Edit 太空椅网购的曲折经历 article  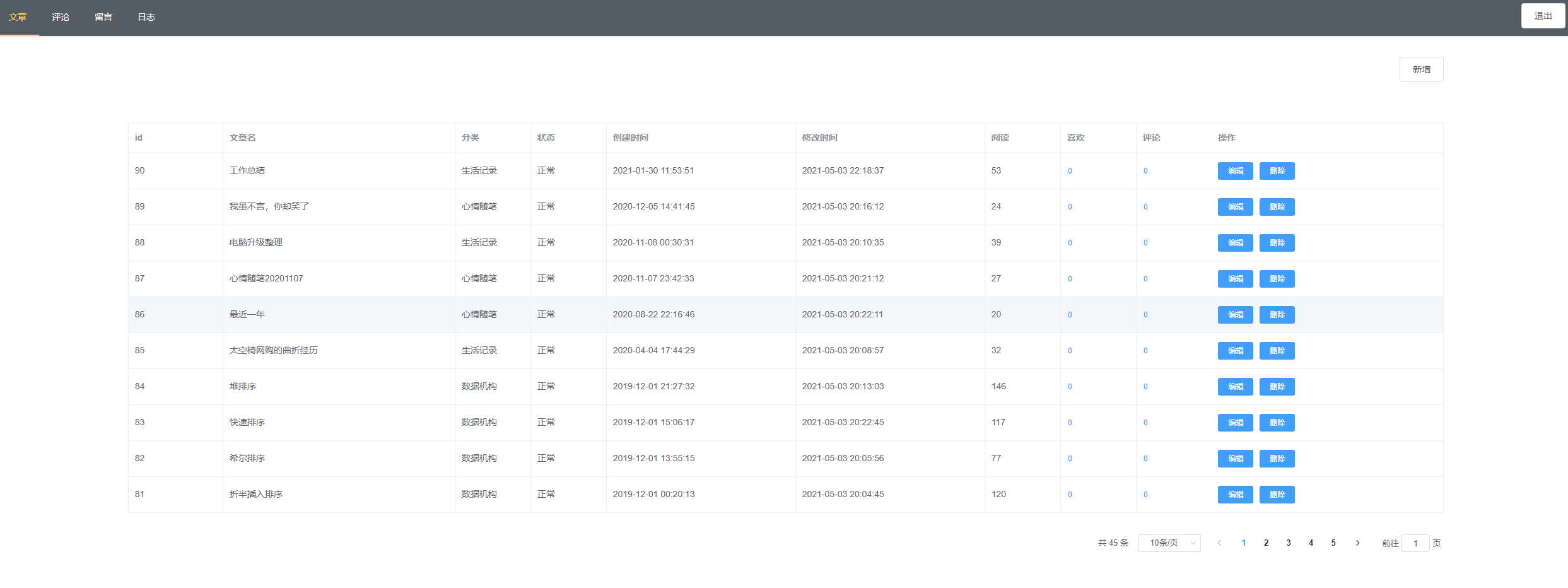(1235, 351)
